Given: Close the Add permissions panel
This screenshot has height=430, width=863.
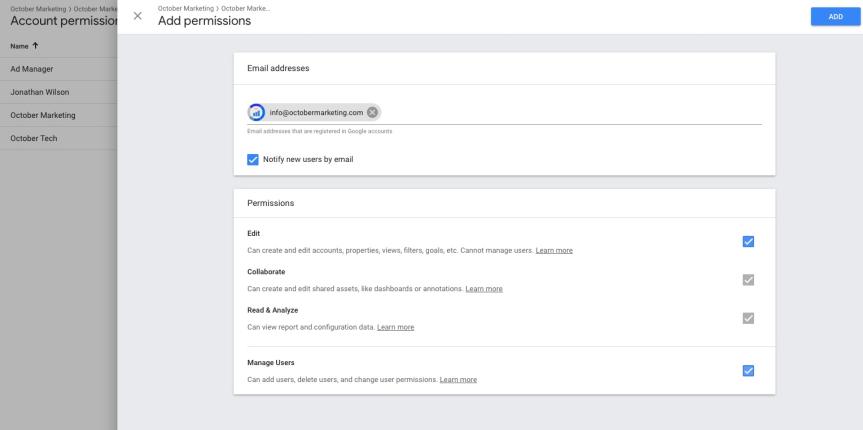Looking at the screenshot, I should [x=137, y=16].
